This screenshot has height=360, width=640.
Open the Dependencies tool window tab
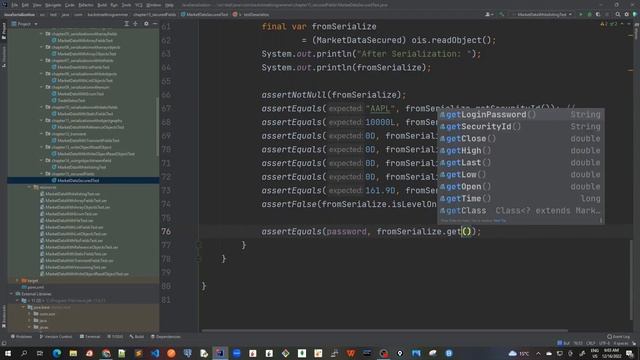[166, 337]
